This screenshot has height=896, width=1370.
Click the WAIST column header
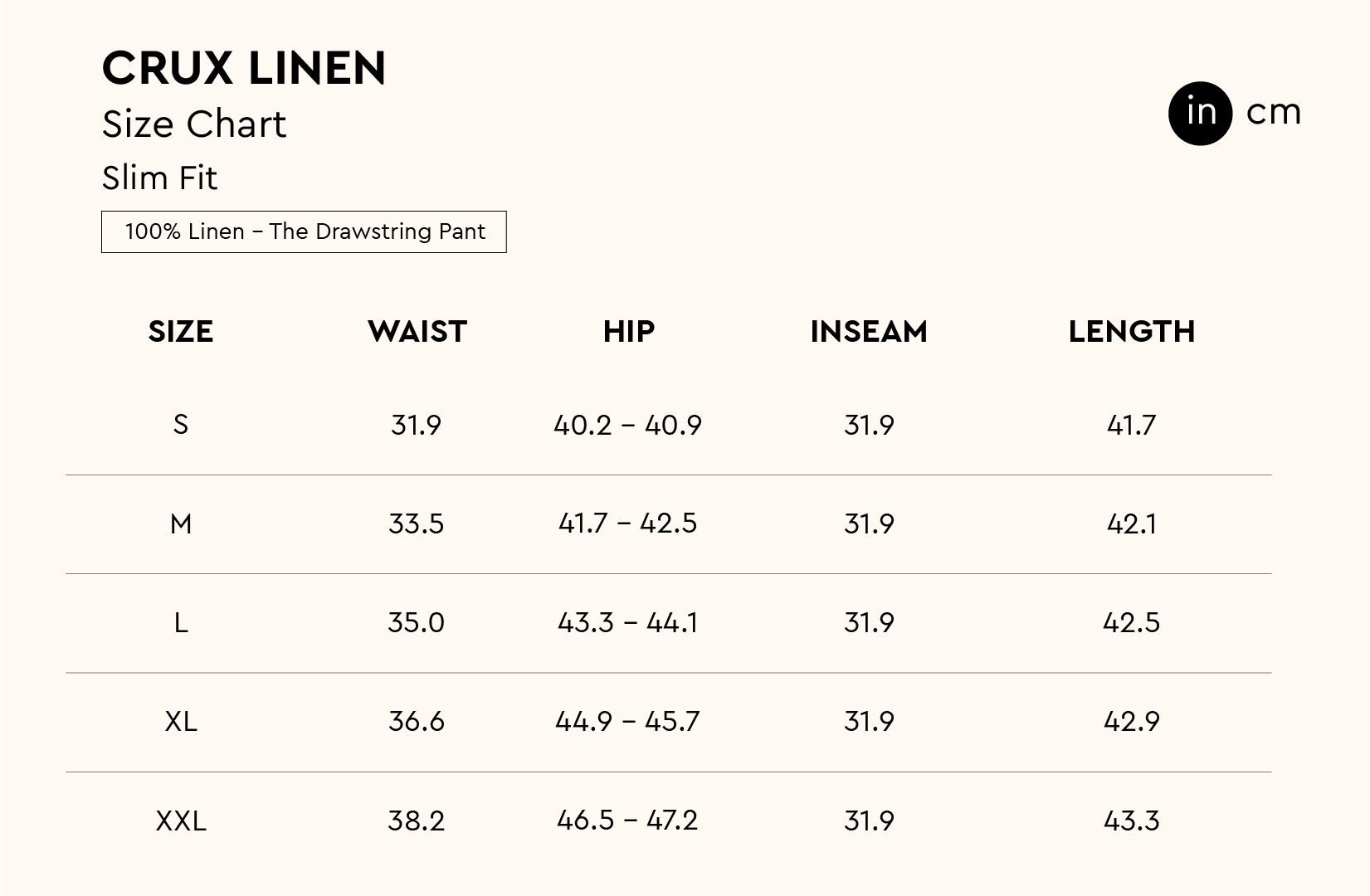[417, 332]
